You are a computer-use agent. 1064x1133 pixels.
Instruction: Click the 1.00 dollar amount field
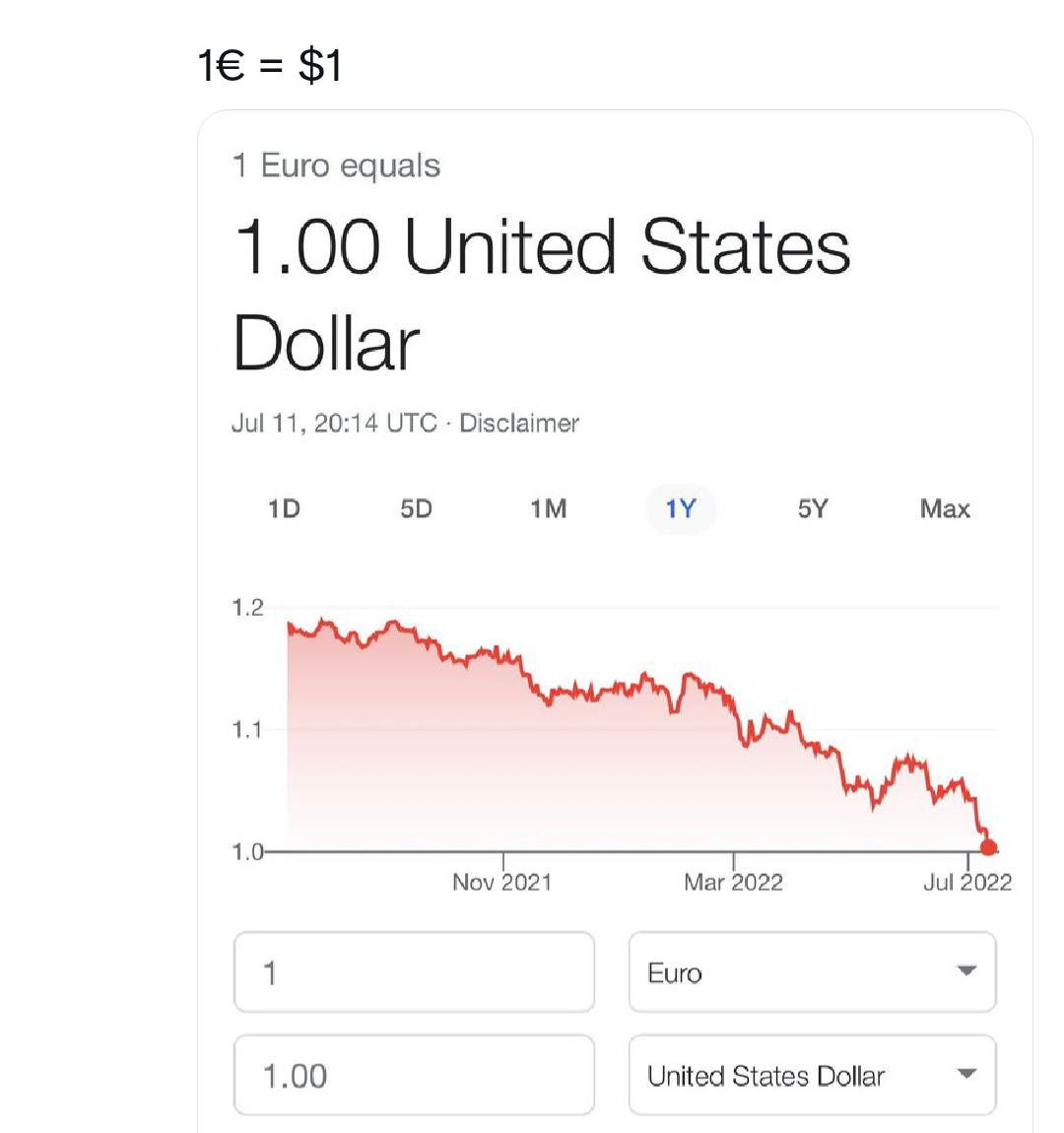click(x=414, y=1075)
